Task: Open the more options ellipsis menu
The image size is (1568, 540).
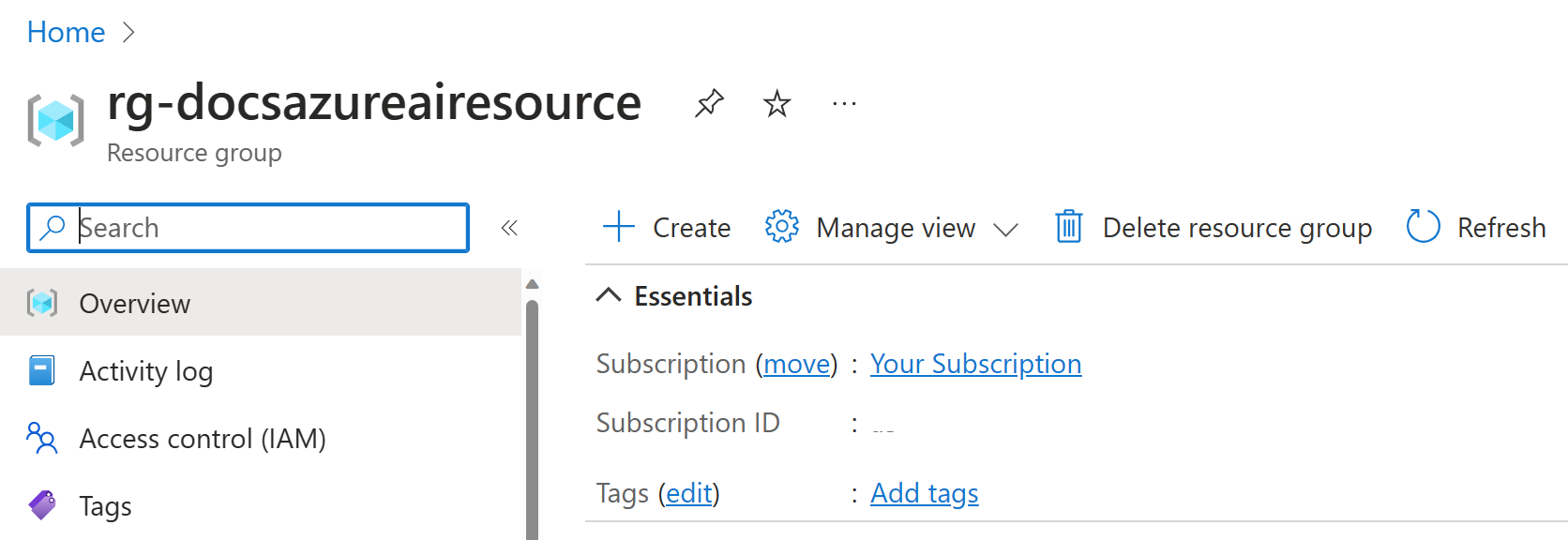Action: click(x=844, y=103)
